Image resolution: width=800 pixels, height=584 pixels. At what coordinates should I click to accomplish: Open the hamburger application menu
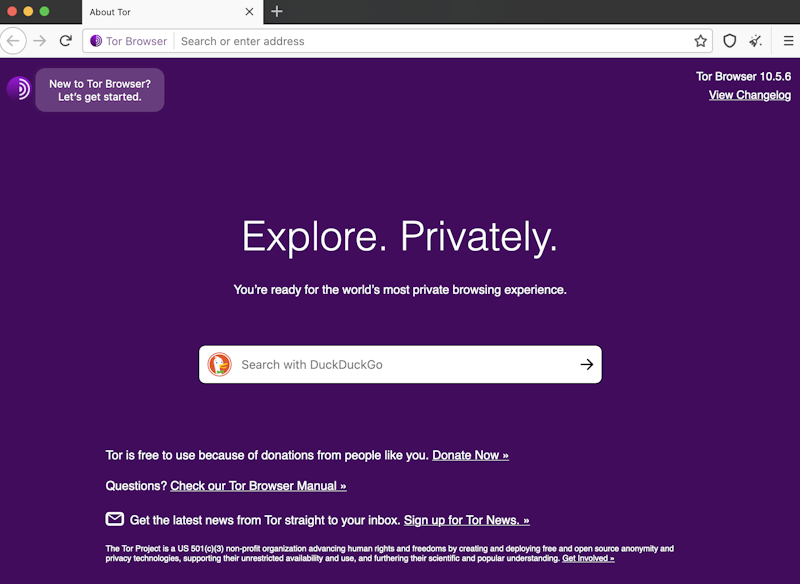(x=787, y=41)
